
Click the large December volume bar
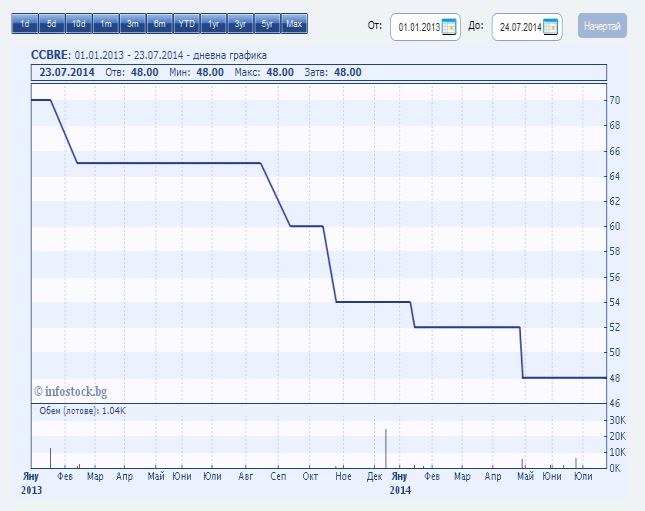pyautogui.click(x=386, y=448)
